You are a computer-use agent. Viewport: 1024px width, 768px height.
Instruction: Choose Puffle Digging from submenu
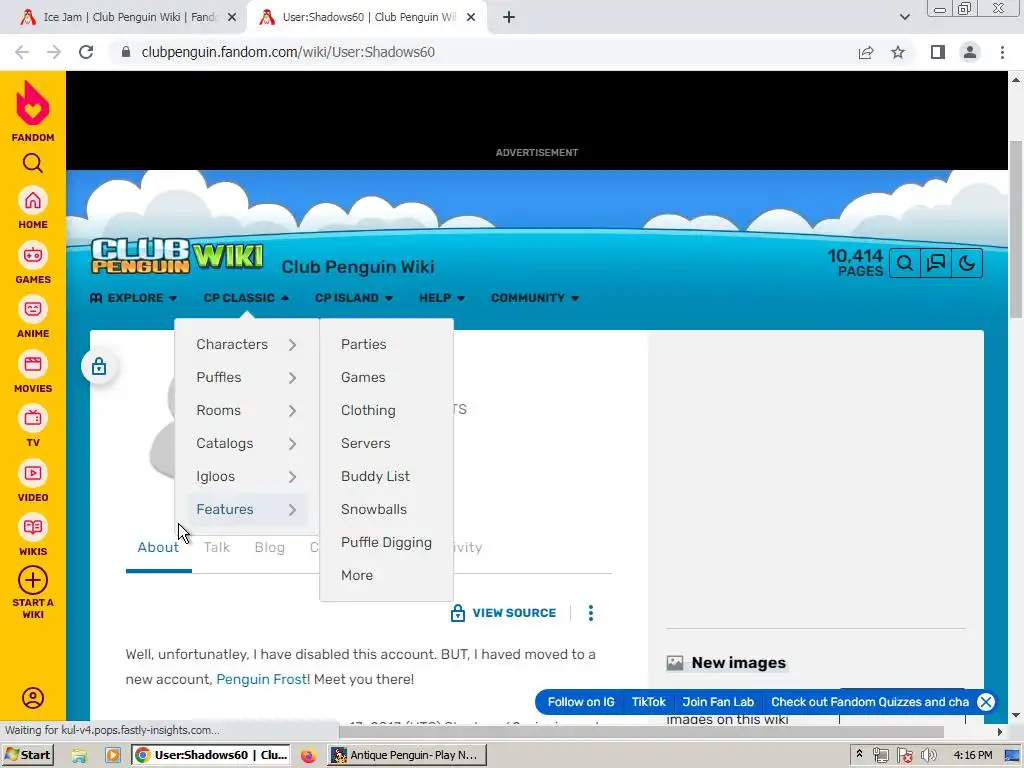386,542
